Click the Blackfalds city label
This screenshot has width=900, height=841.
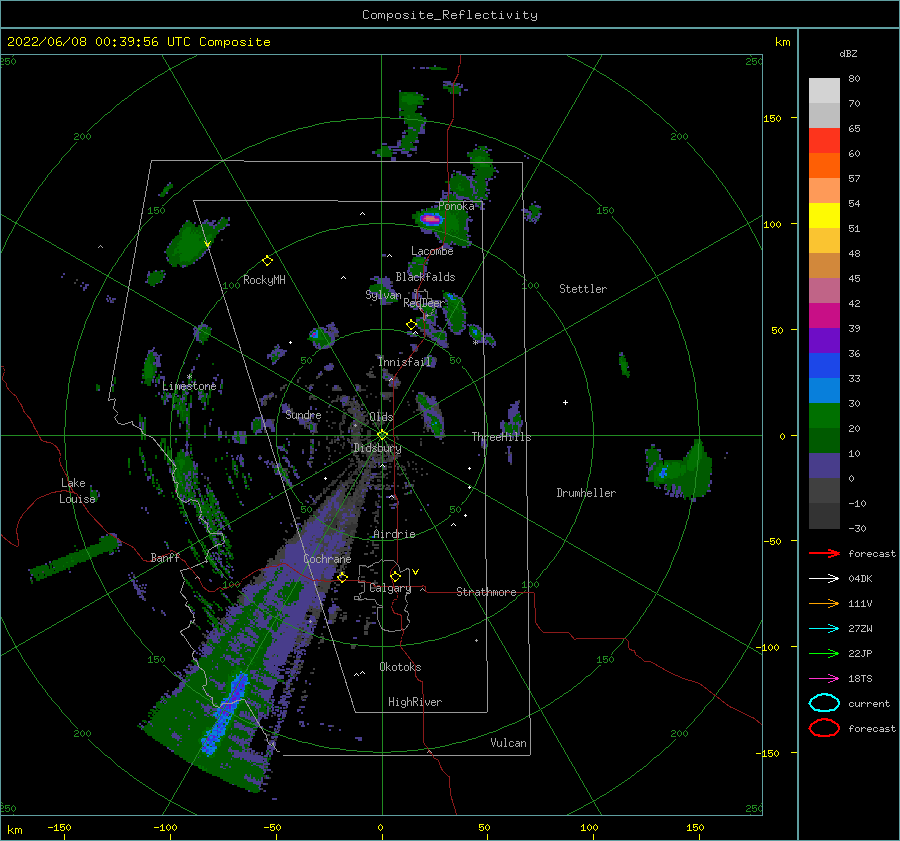point(425,277)
